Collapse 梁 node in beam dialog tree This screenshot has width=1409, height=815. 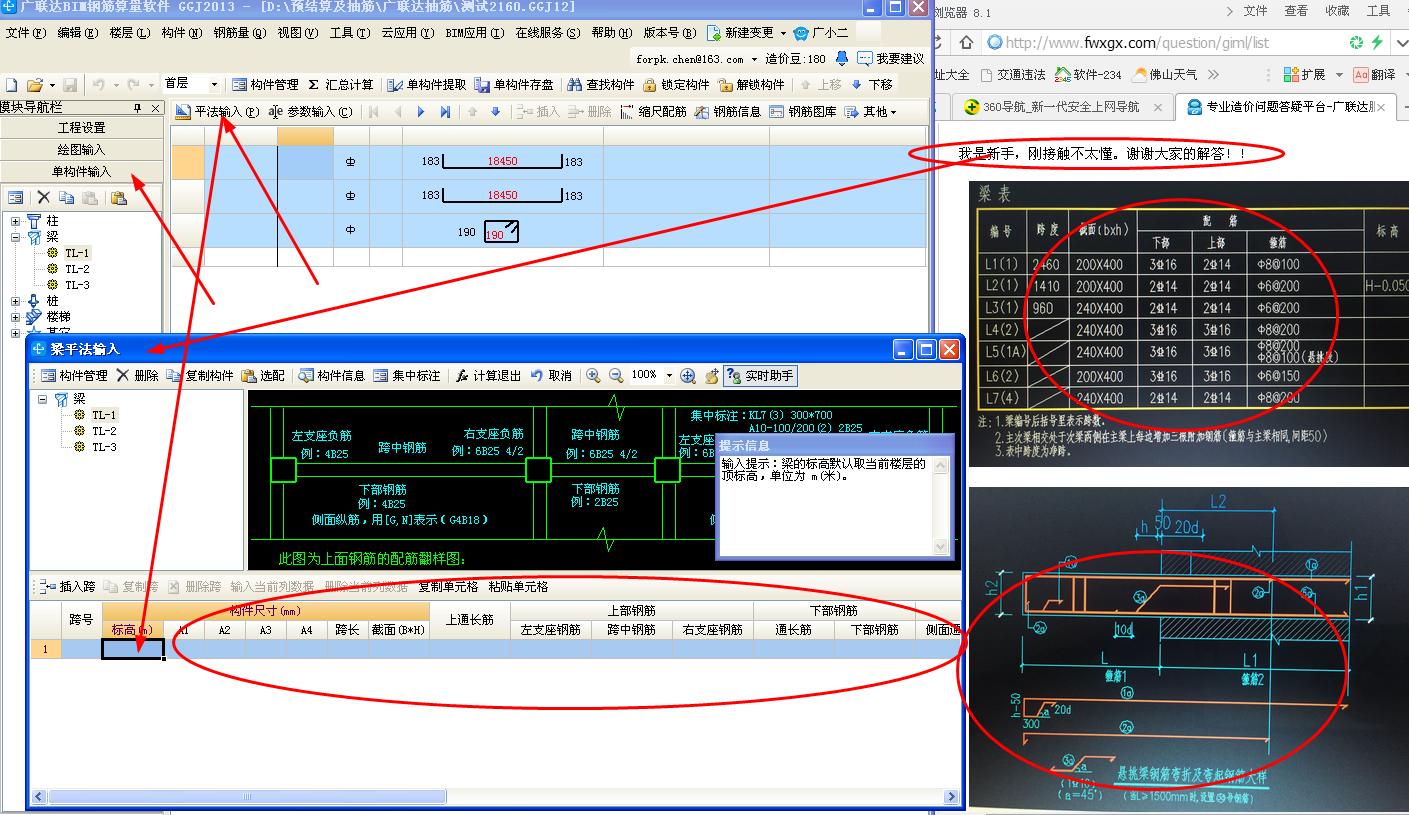[43, 399]
